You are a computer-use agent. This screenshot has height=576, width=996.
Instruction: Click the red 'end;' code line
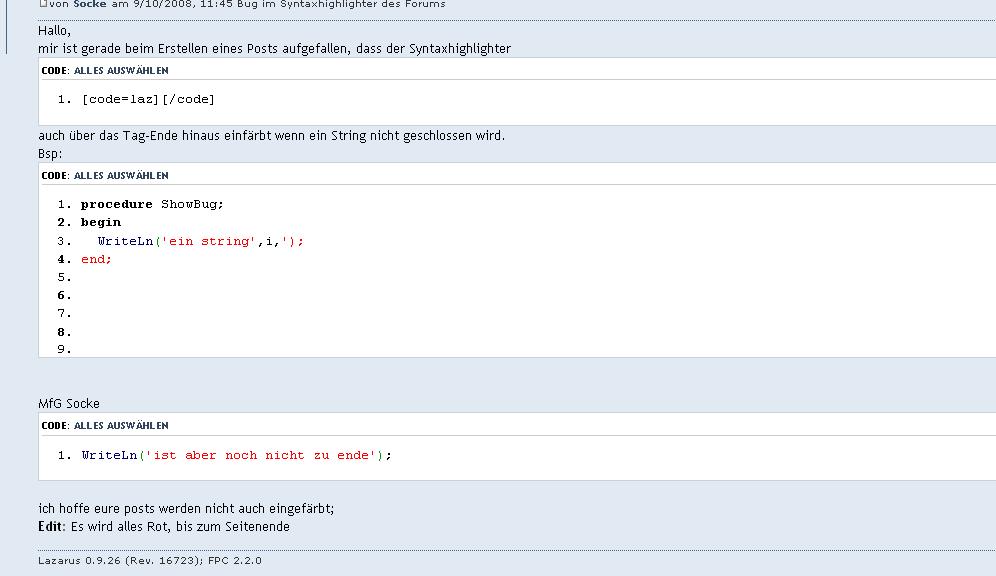[x=96, y=259]
